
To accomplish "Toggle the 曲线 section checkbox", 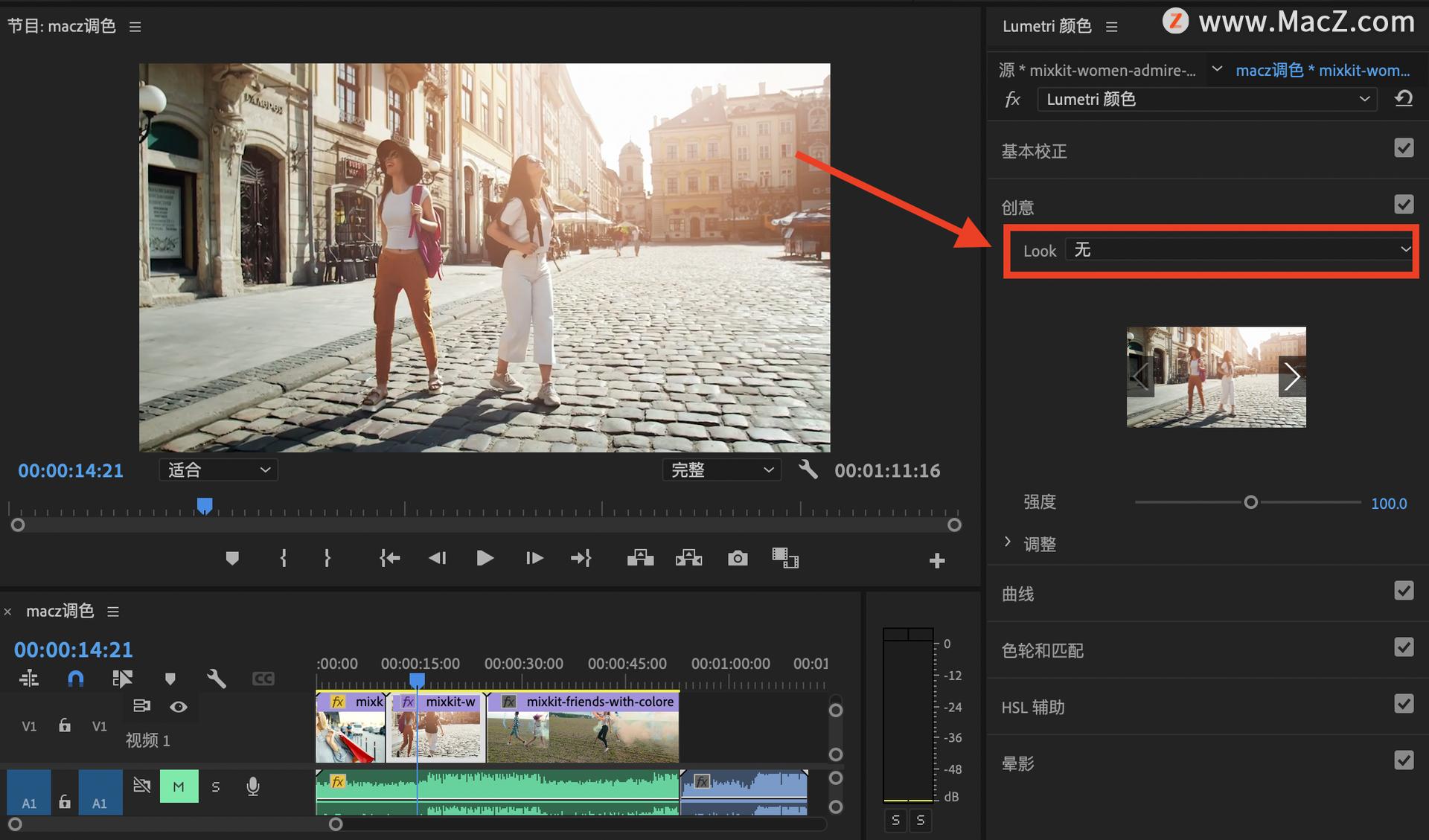I will 1404,591.
